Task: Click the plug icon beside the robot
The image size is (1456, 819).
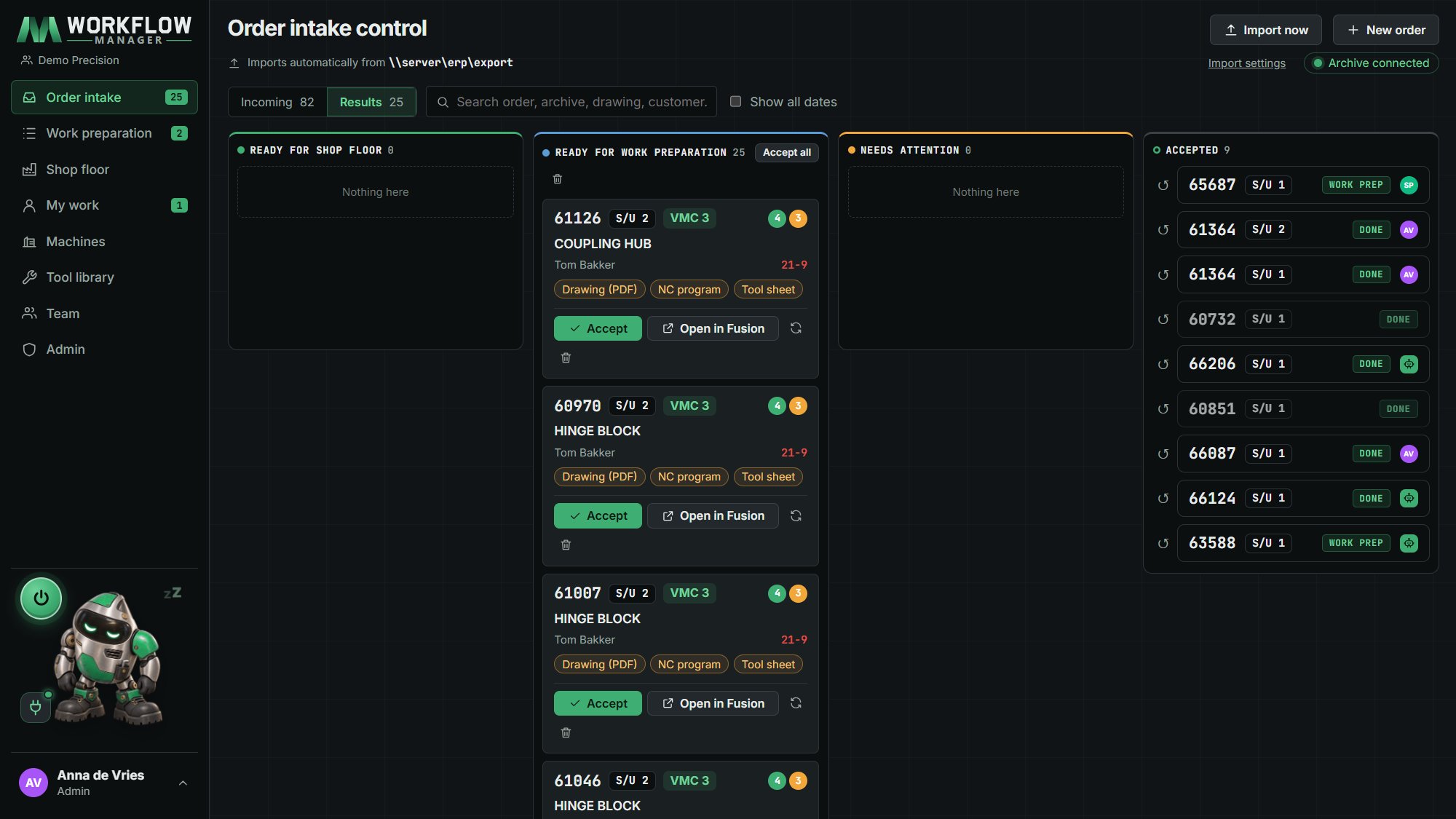Action: point(35,707)
